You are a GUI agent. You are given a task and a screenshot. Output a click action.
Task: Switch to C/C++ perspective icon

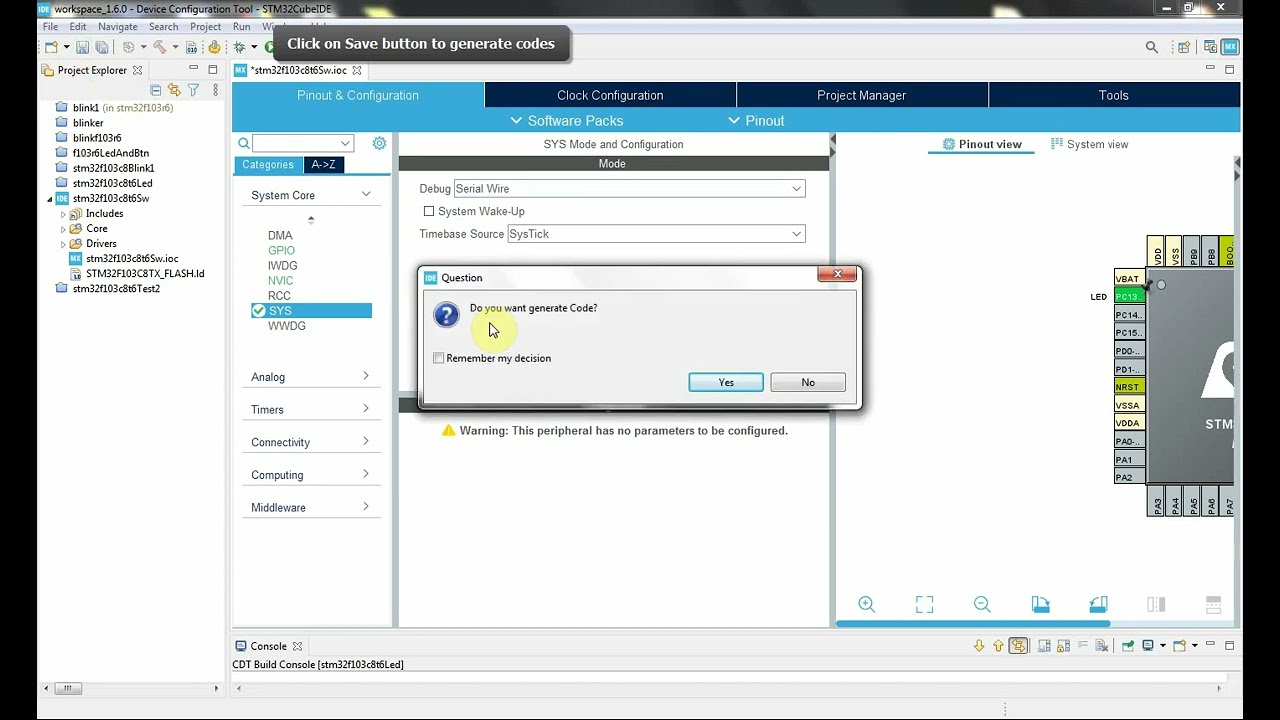[x=1211, y=47]
